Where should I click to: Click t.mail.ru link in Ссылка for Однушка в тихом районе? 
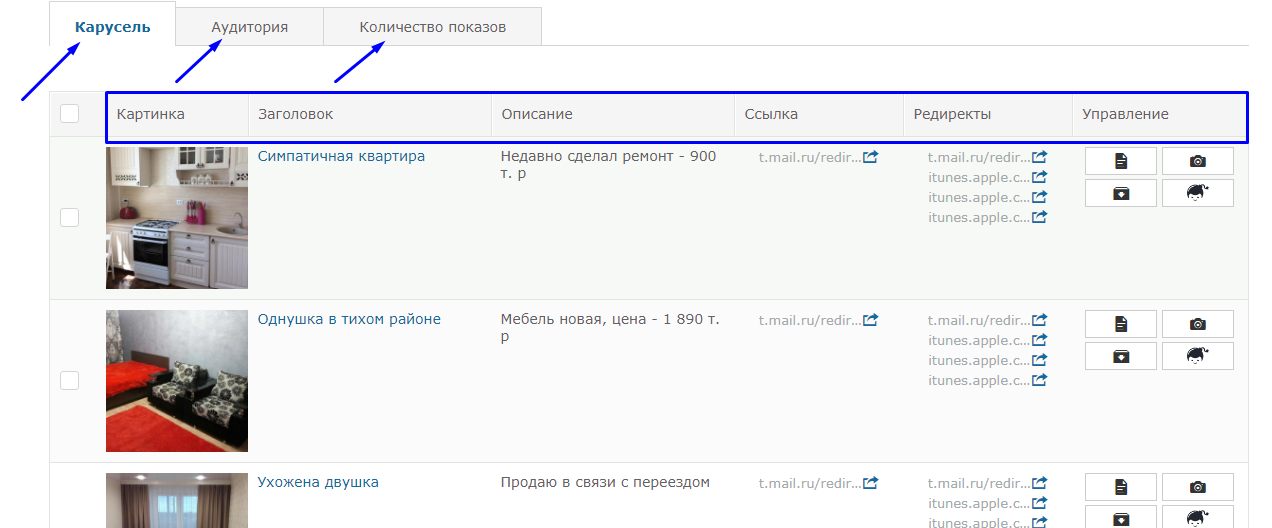click(810, 320)
